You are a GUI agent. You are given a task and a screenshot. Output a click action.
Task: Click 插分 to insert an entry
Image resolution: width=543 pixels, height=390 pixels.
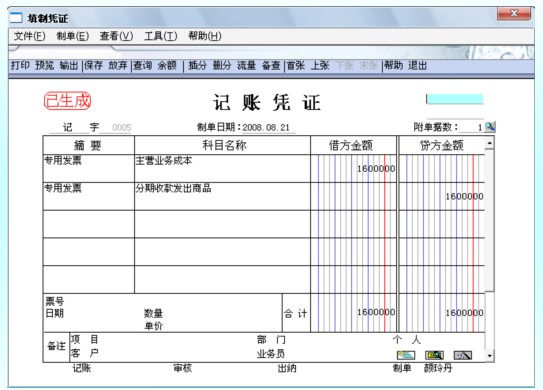(197, 65)
